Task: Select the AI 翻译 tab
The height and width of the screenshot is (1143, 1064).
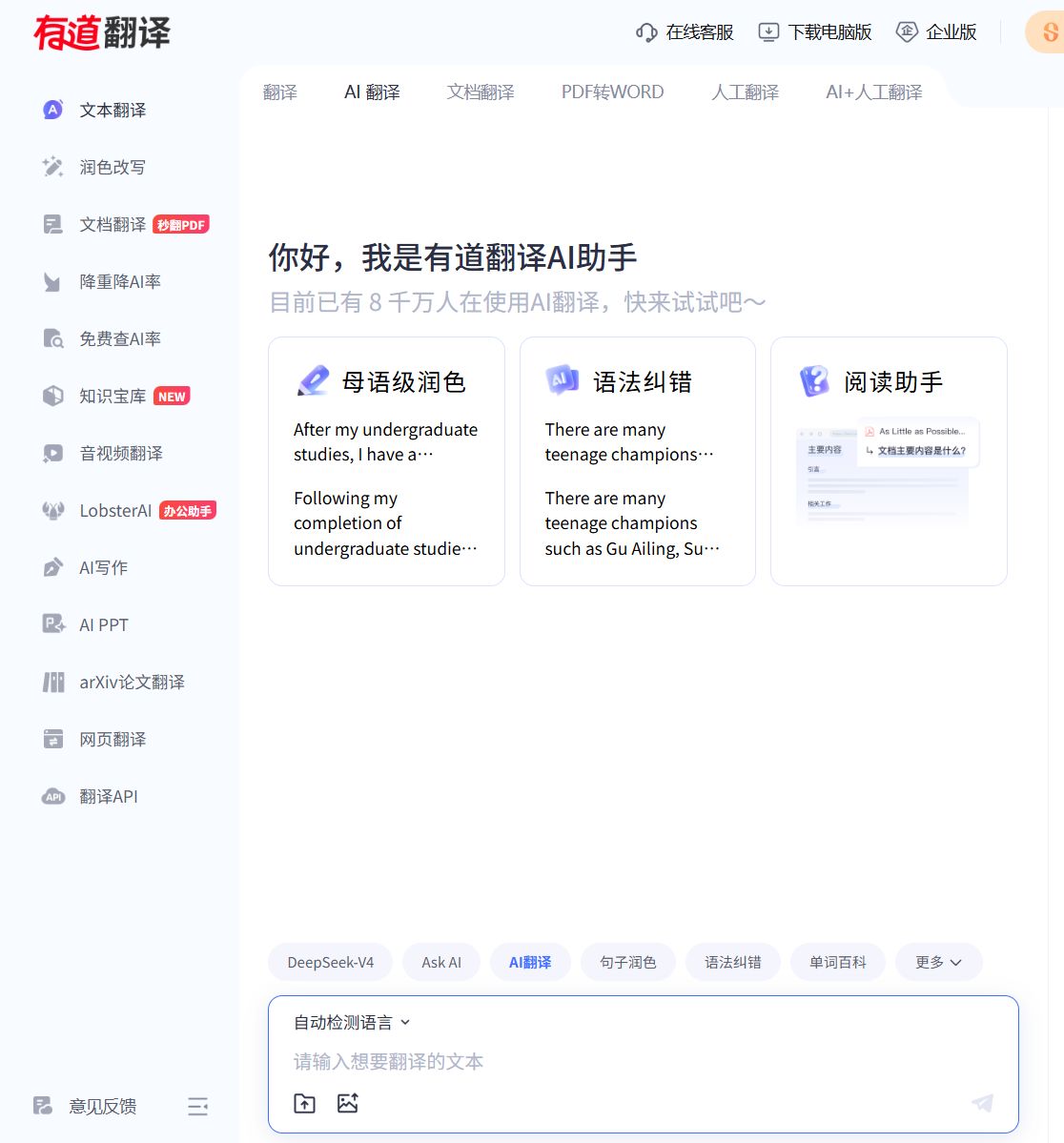Action: pos(372,92)
